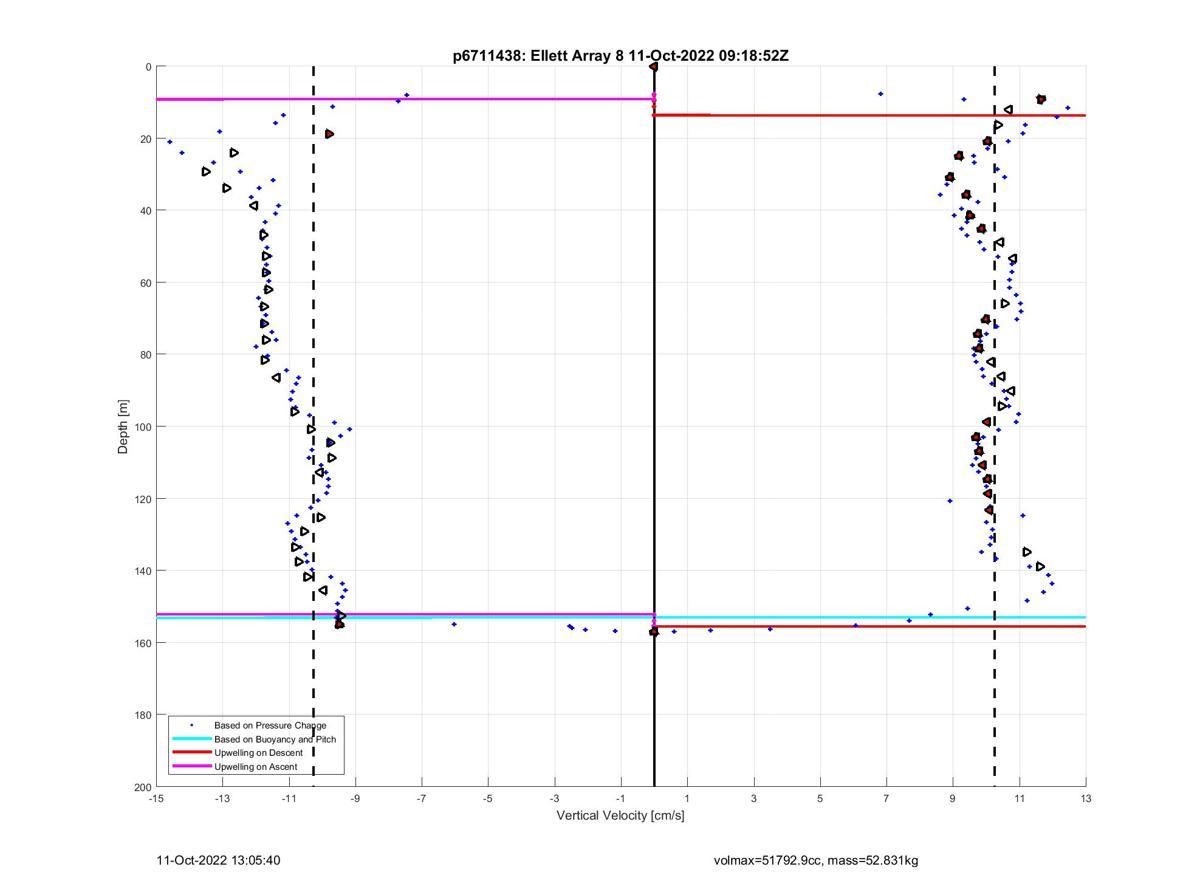1200x885 pixels.
Task: Click y-axis tick label 100
Action: 142,427
